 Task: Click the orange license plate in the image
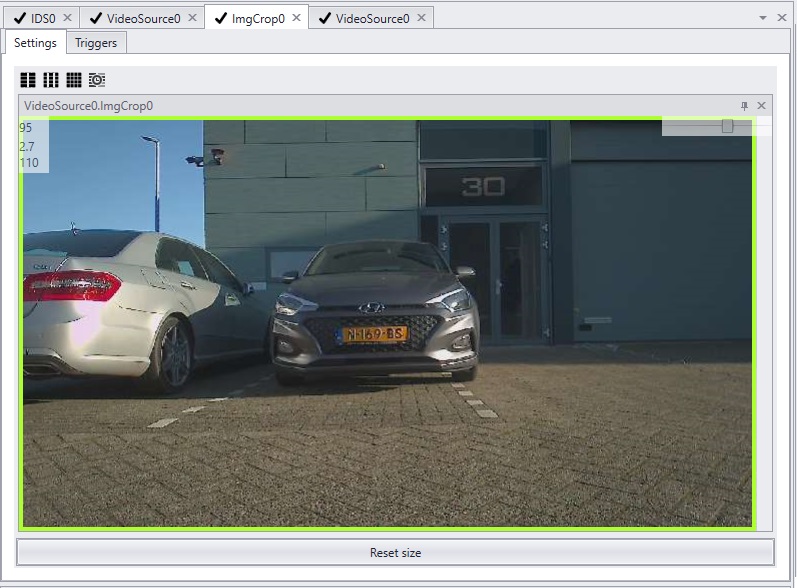(x=374, y=334)
